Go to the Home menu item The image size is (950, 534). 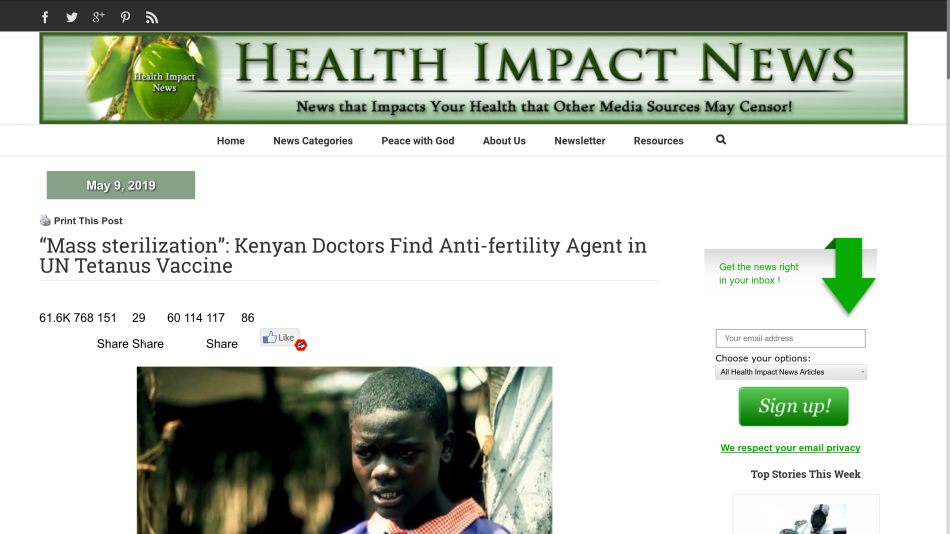coord(231,141)
